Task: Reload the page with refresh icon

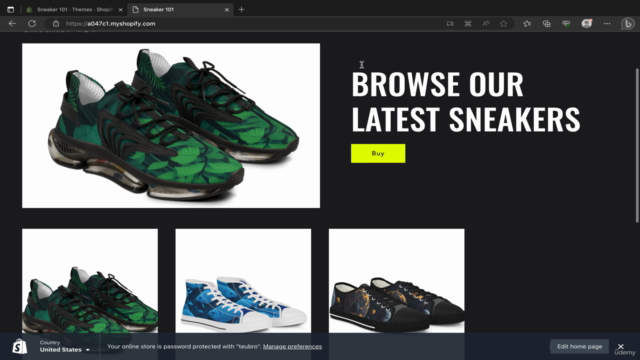Action: (32, 24)
